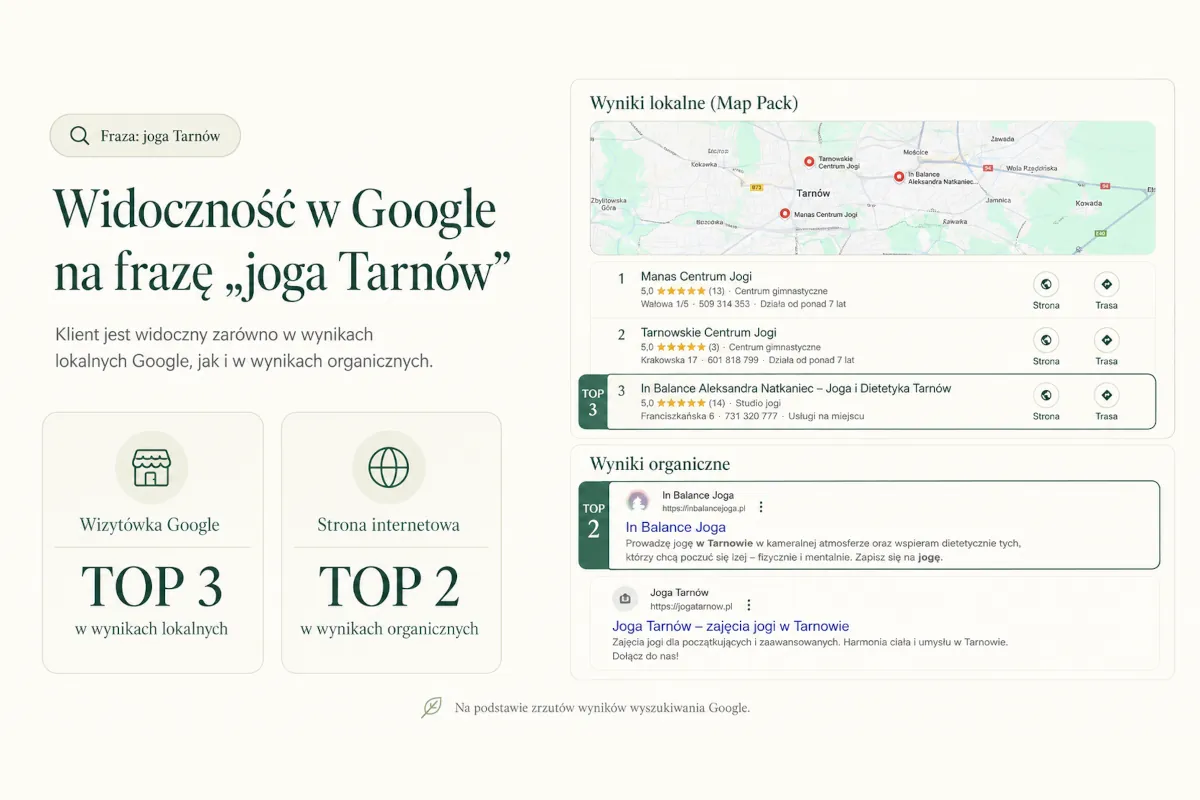1200x800 pixels.
Task: Open 'Joga Tarnów – zajęcia jogi w Tarnowie' link
Action: coord(730,626)
